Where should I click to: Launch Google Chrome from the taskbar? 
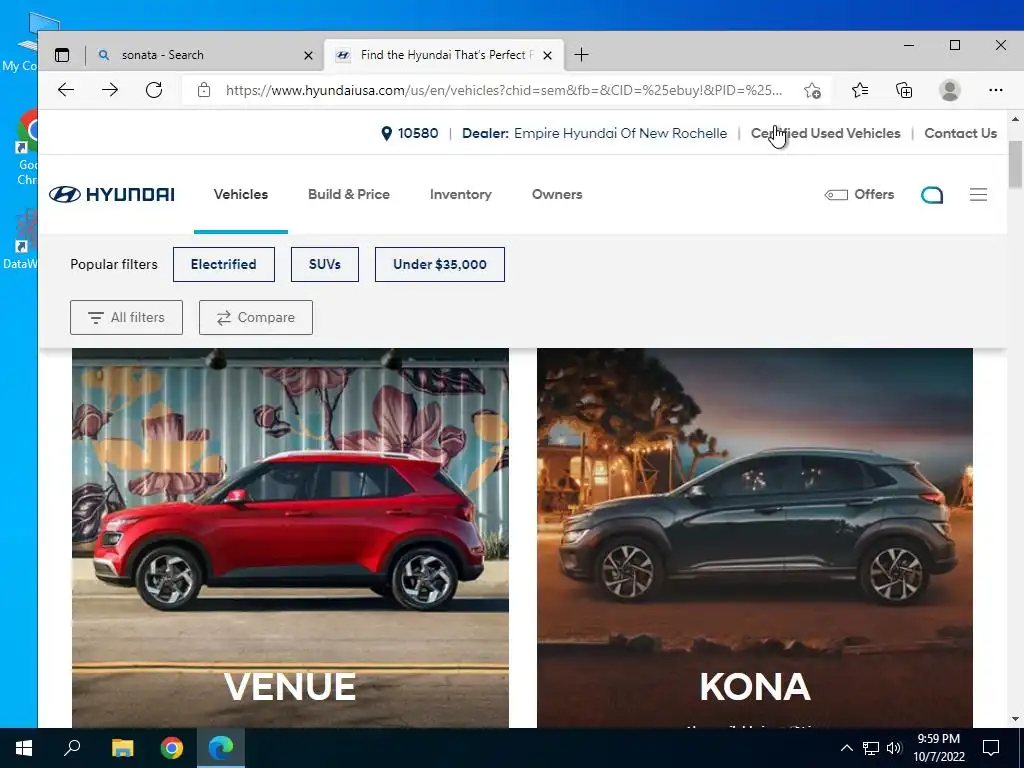pos(172,748)
